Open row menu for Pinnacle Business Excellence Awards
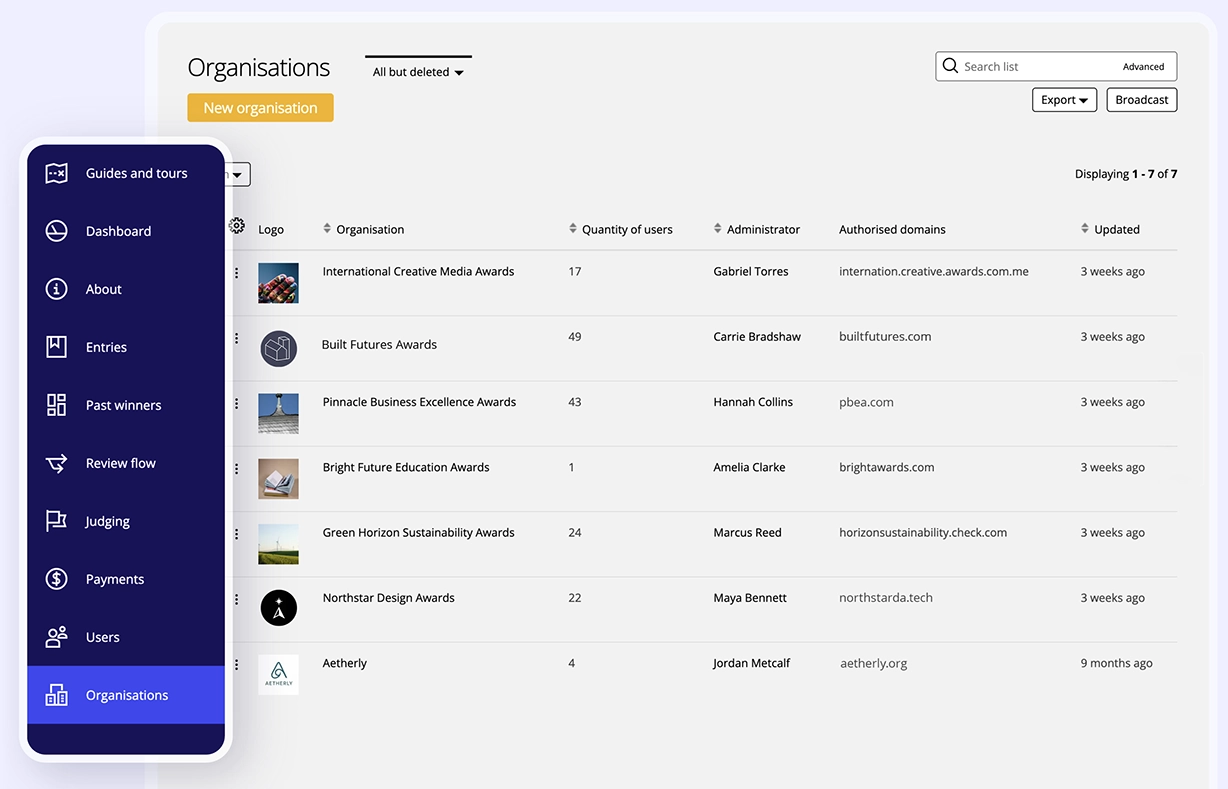The image size is (1228, 789). pyautogui.click(x=237, y=403)
